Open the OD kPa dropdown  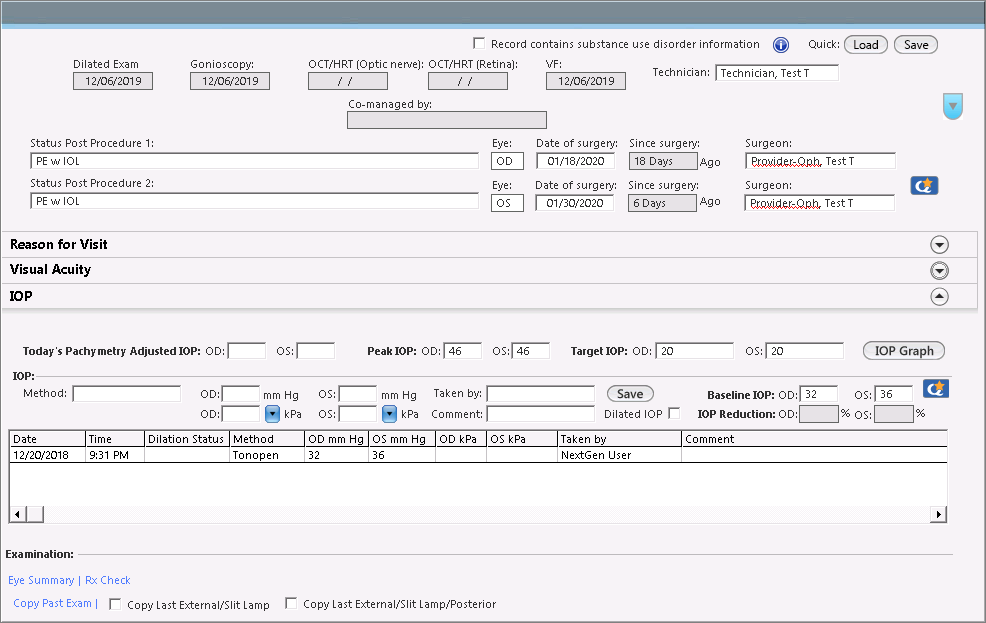[x=272, y=414]
